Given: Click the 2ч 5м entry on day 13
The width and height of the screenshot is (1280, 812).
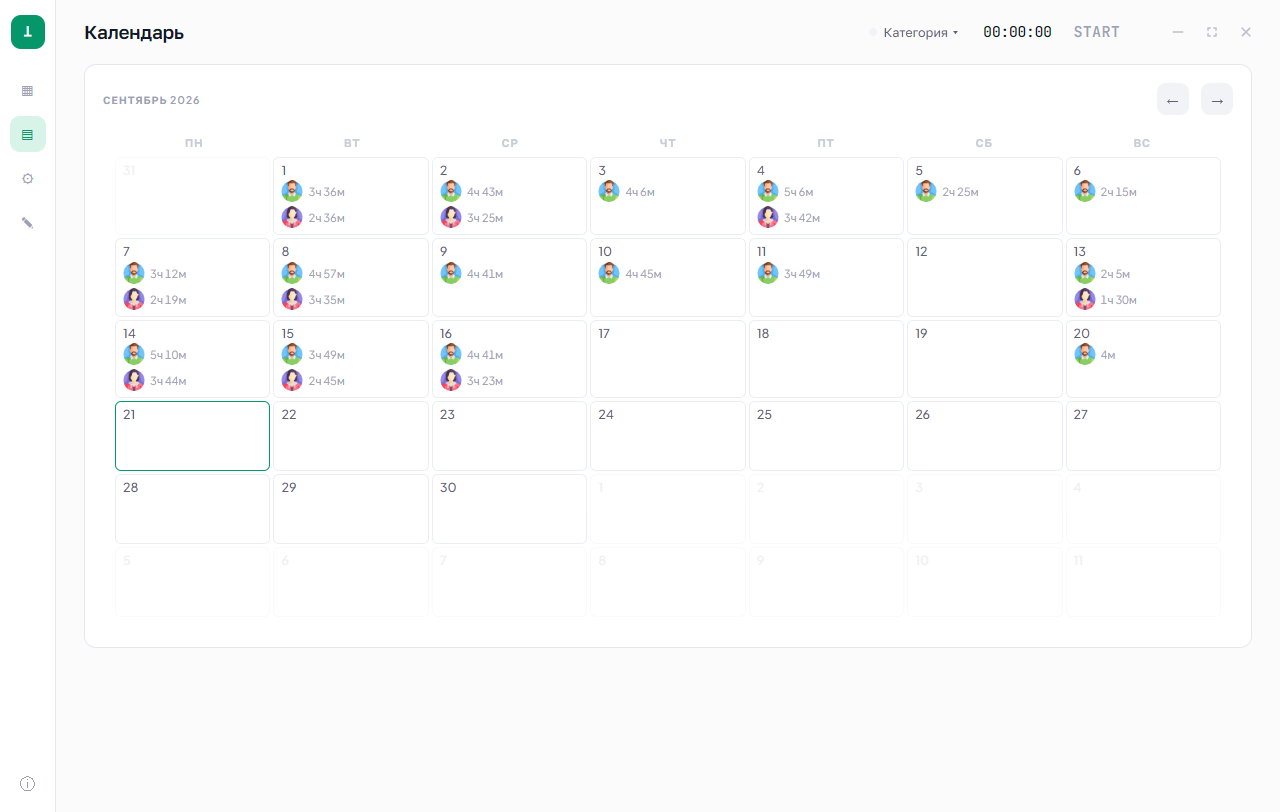Looking at the screenshot, I should pos(1116,274).
